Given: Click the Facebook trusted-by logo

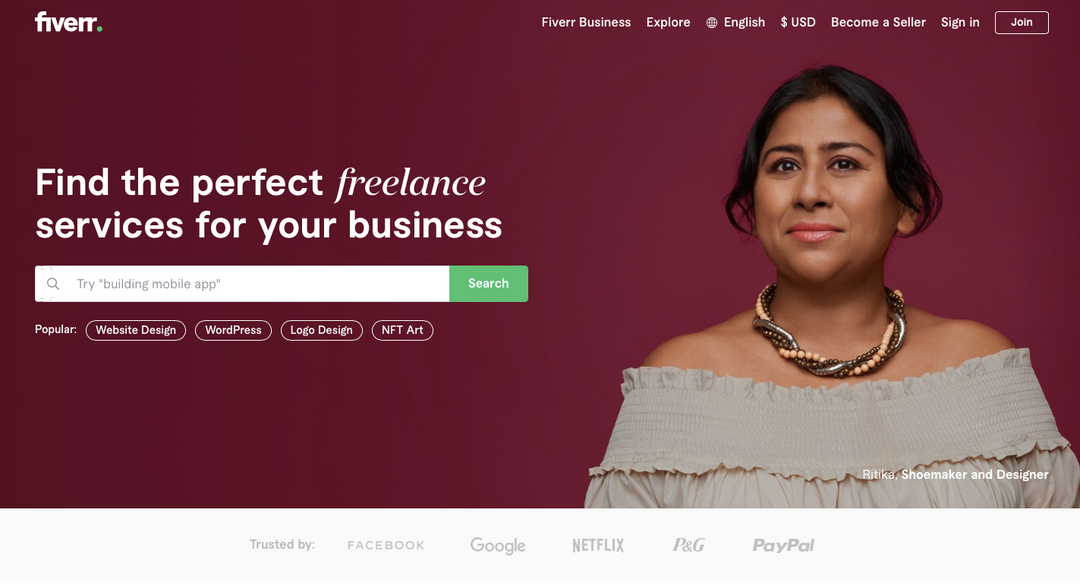Looking at the screenshot, I should pyautogui.click(x=386, y=545).
